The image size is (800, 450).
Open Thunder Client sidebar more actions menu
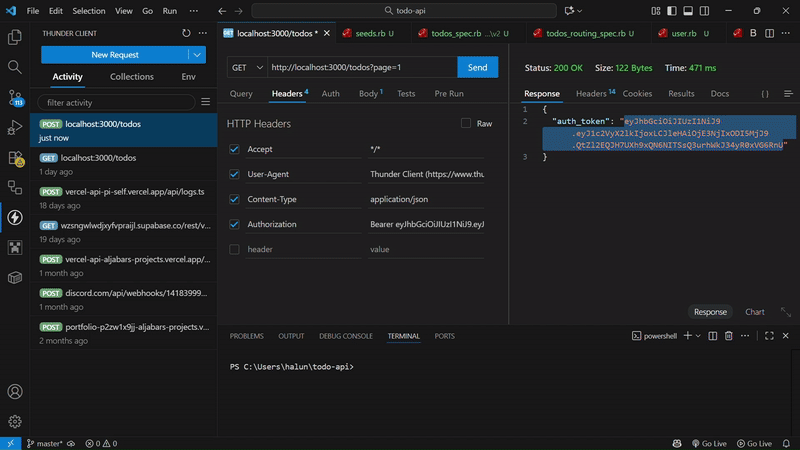(203, 33)
